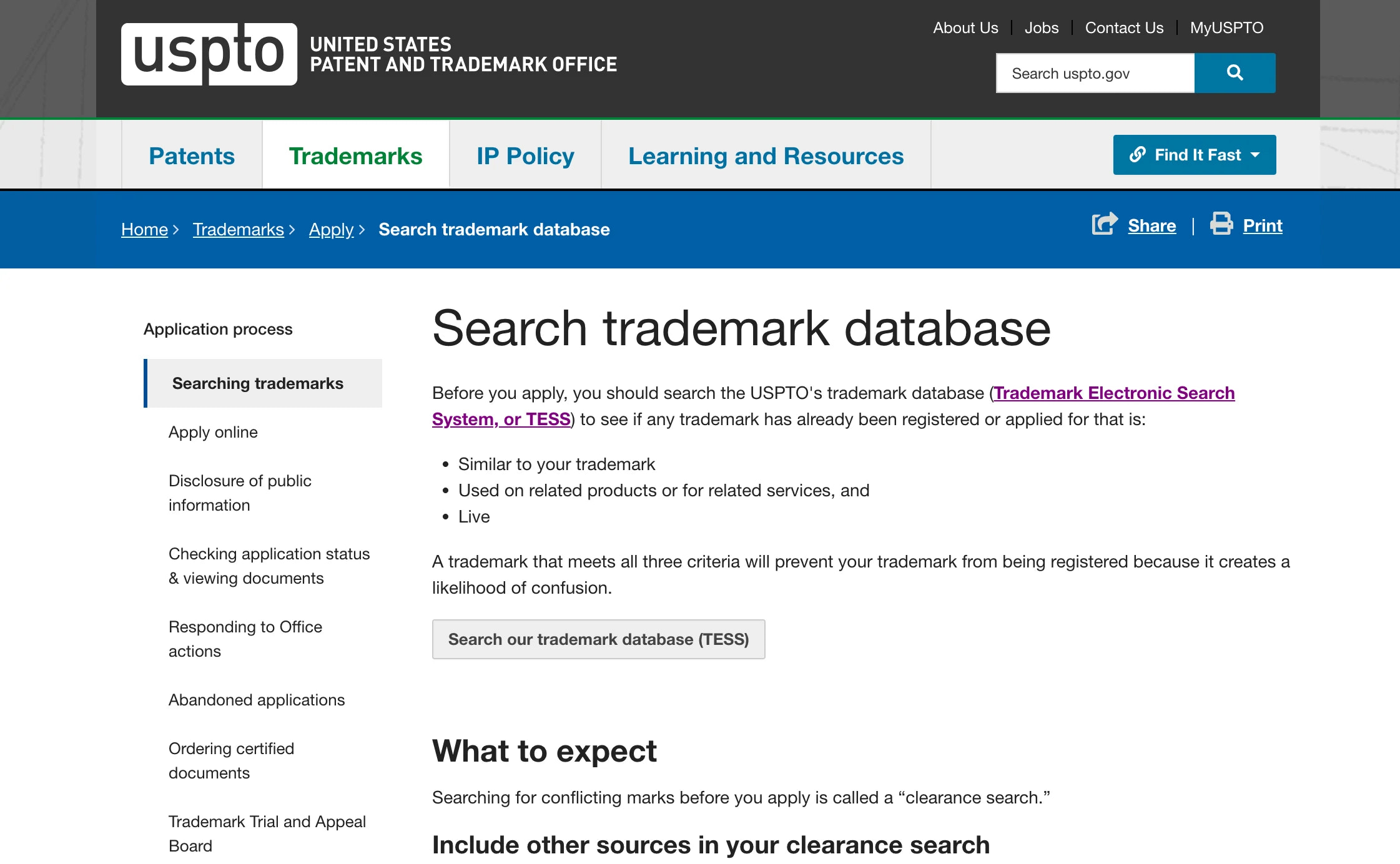Select Searching trademarks in sidebar
Viewport: 1400px width, 864px height.
click(258, 383)
